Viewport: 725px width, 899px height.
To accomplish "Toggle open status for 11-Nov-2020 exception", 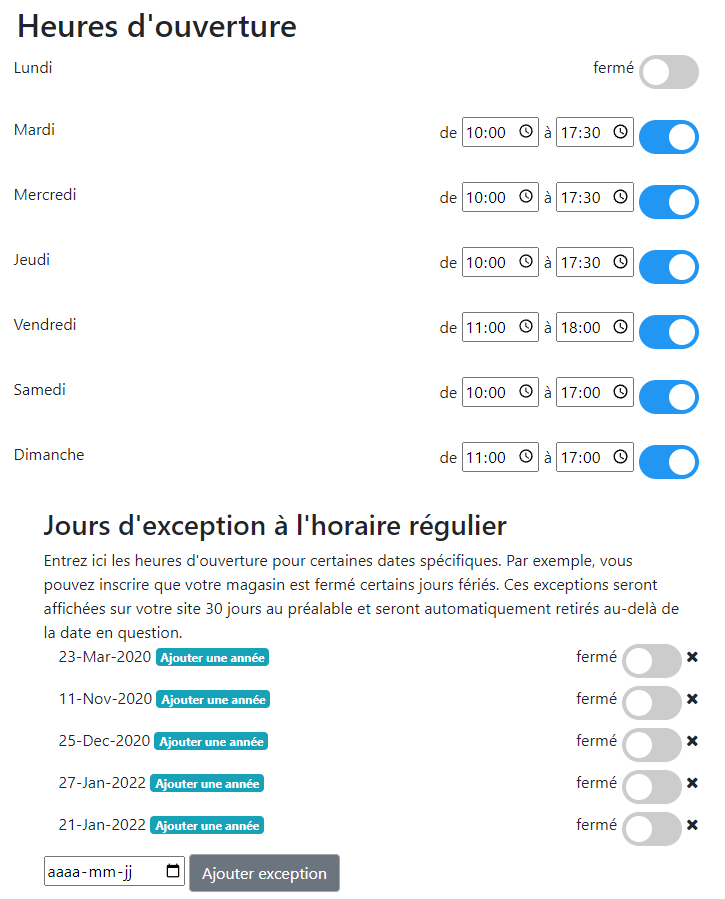I will (652, 702).
